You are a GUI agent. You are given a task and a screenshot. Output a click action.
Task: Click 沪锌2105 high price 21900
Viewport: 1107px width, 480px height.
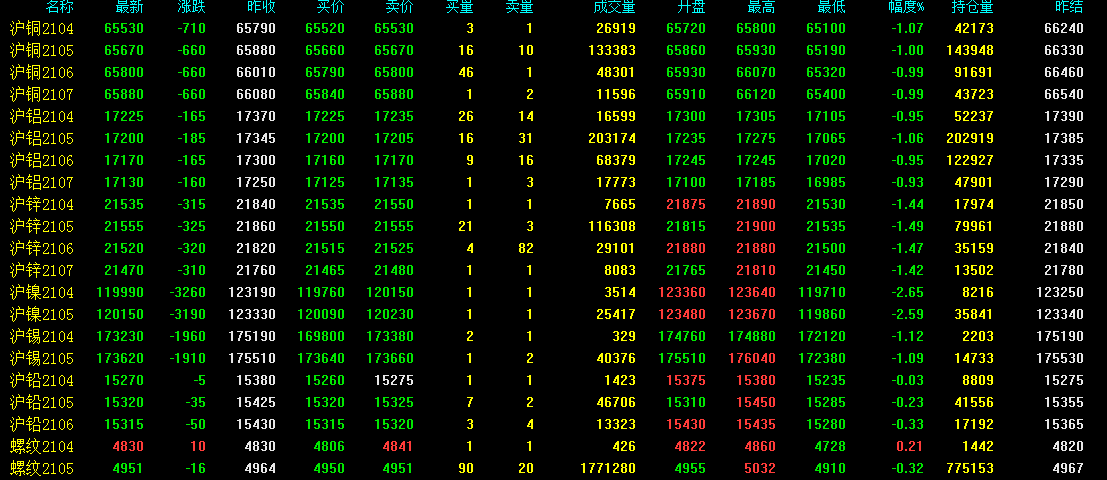755,227
